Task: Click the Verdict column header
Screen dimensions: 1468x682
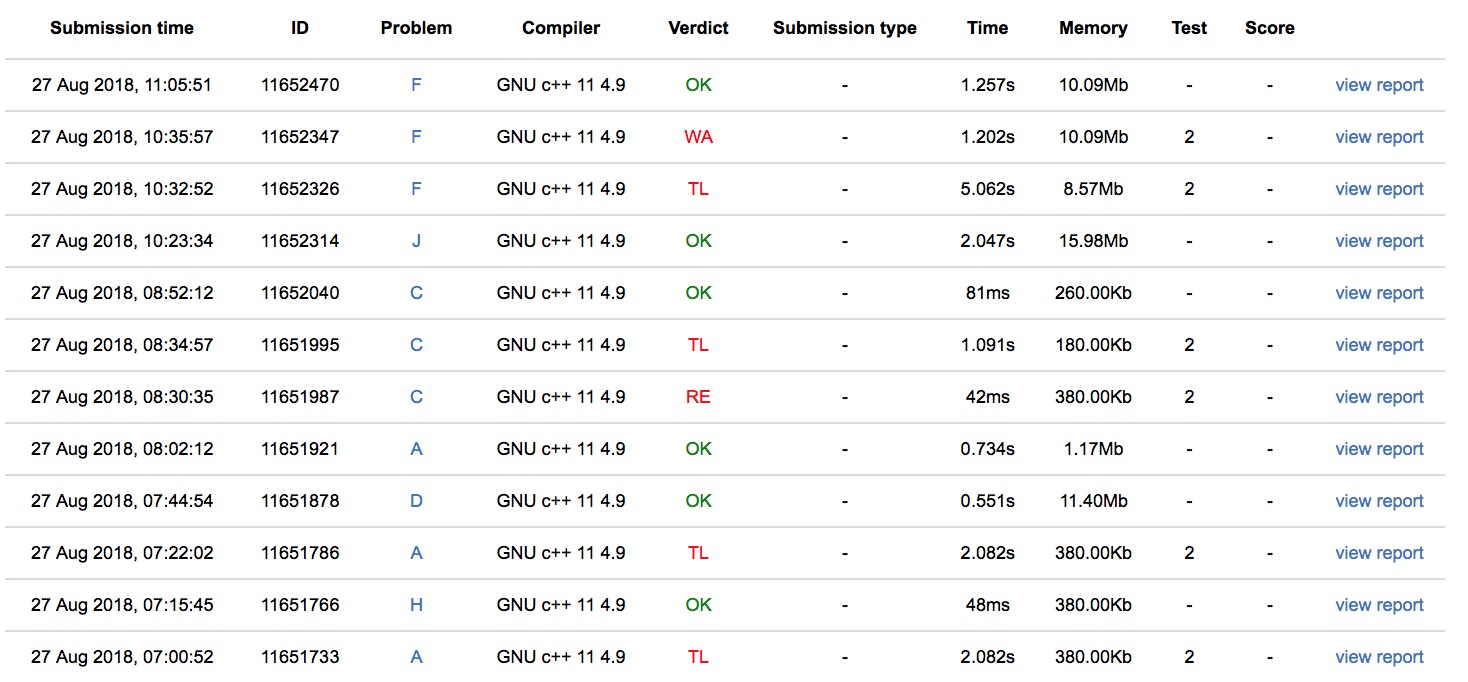Action: [x=698, y=28]
